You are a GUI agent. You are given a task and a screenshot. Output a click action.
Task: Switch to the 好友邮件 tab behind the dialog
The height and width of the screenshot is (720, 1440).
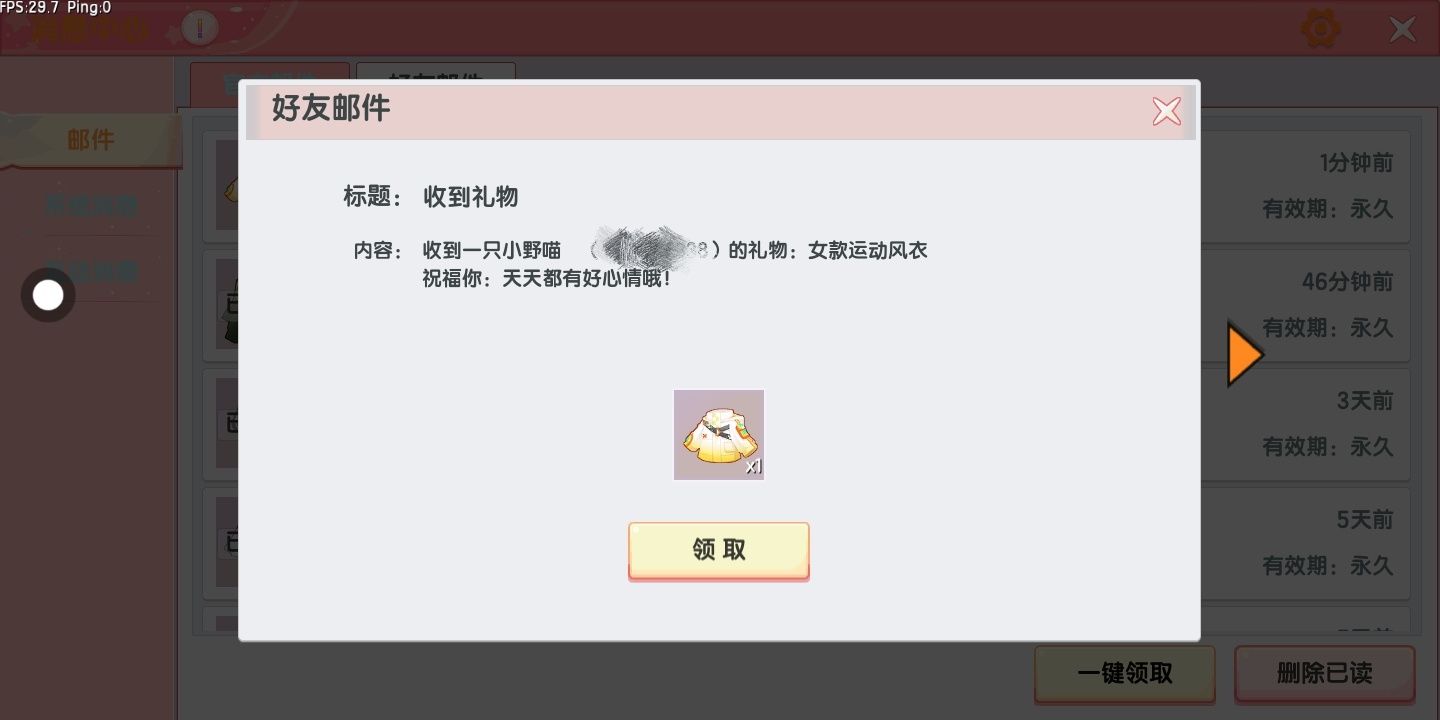(436, 76)
